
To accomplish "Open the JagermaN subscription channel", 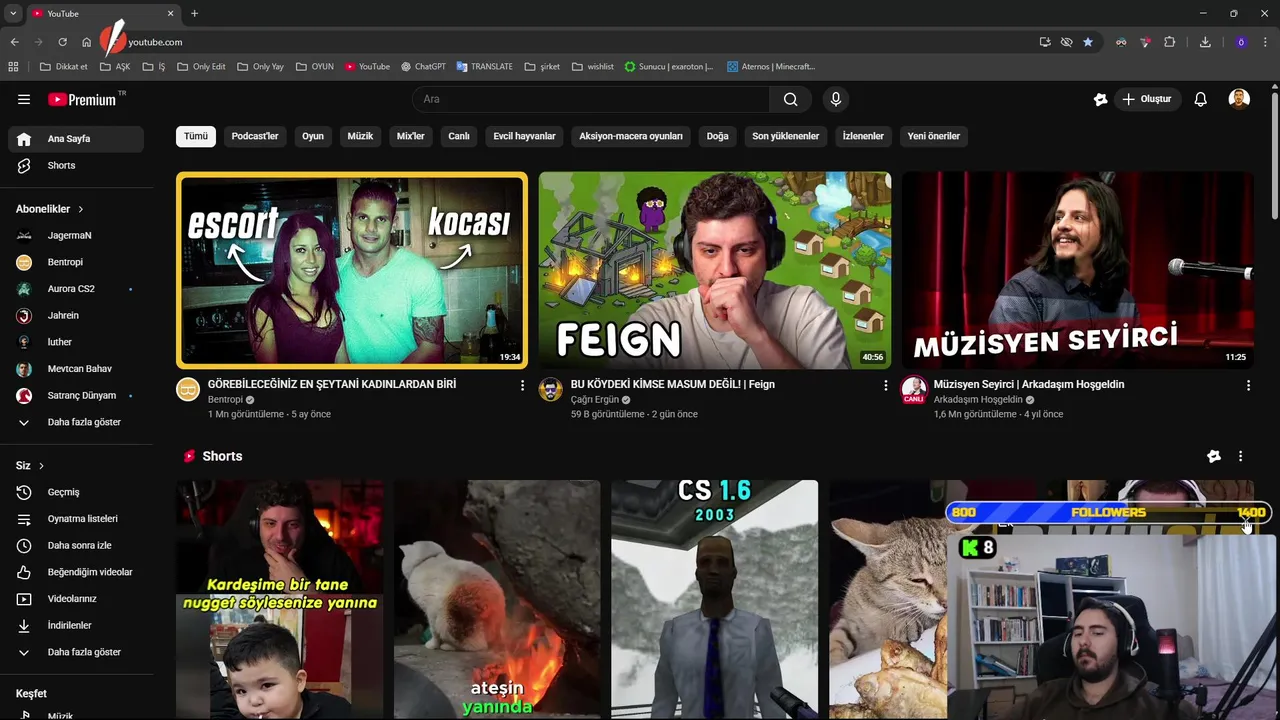I will pos(76,235).
